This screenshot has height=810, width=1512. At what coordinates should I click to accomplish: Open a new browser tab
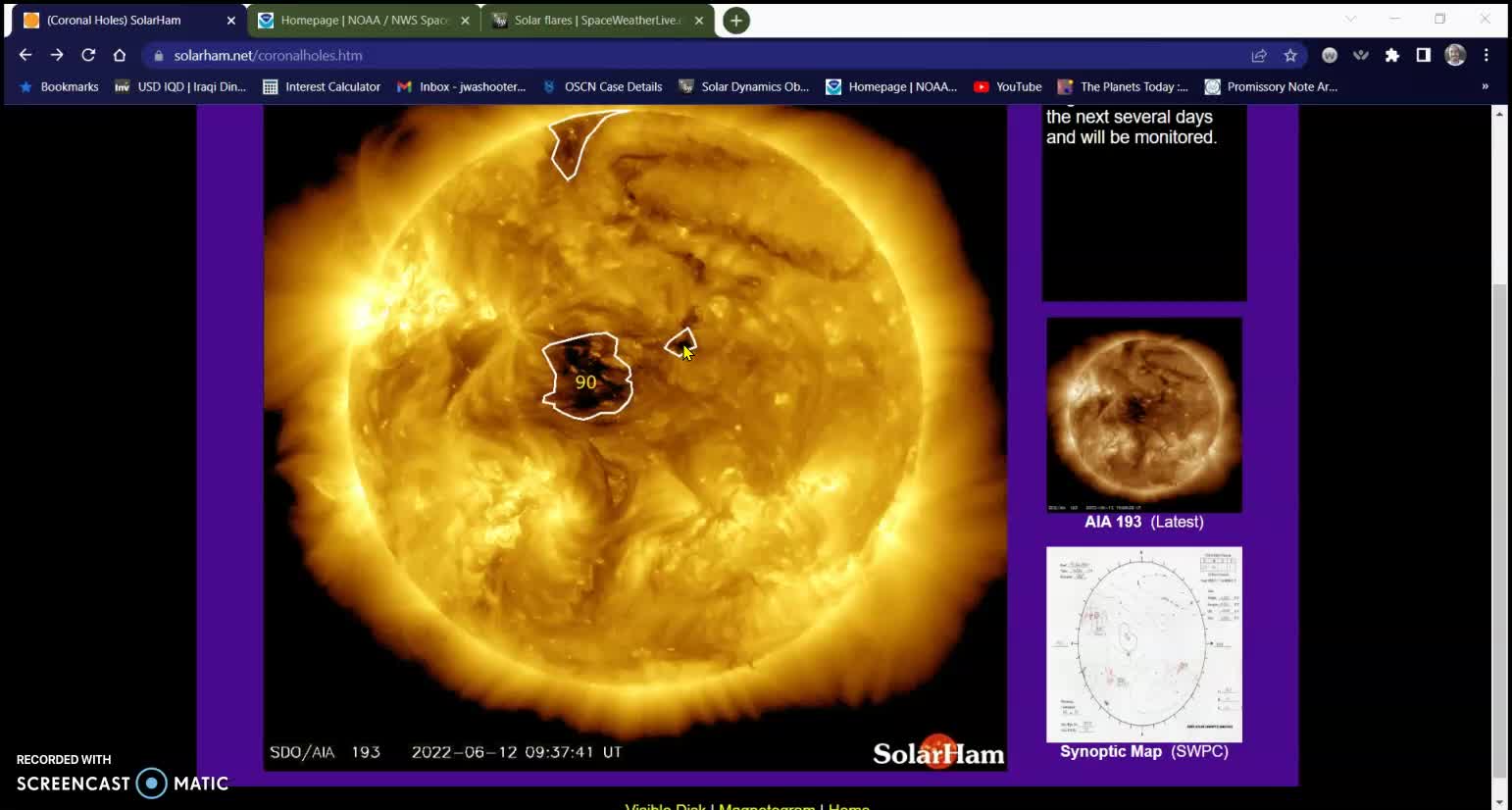point(735,21)
